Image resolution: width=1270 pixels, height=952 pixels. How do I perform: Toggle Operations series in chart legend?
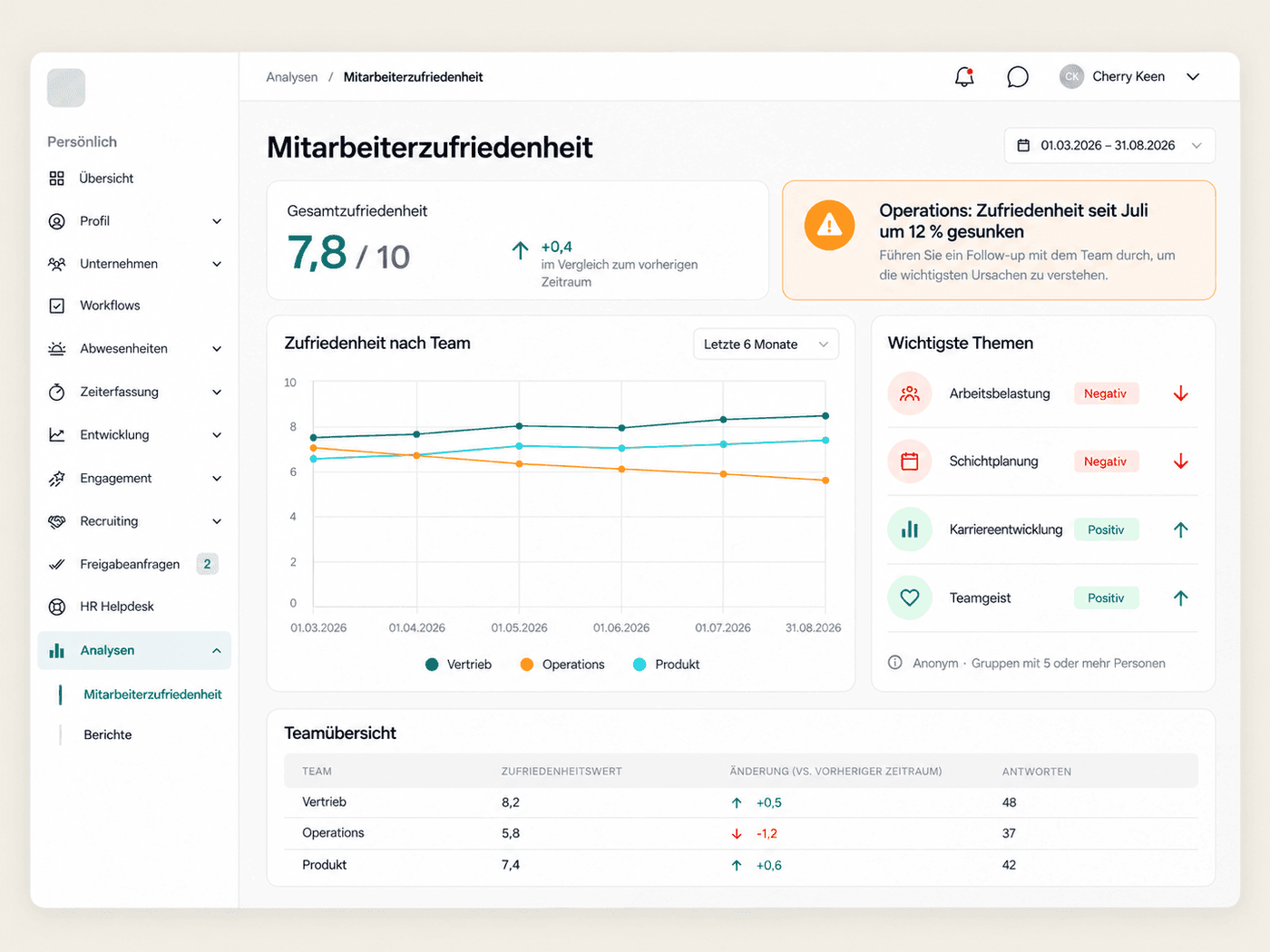coord(562,665)
